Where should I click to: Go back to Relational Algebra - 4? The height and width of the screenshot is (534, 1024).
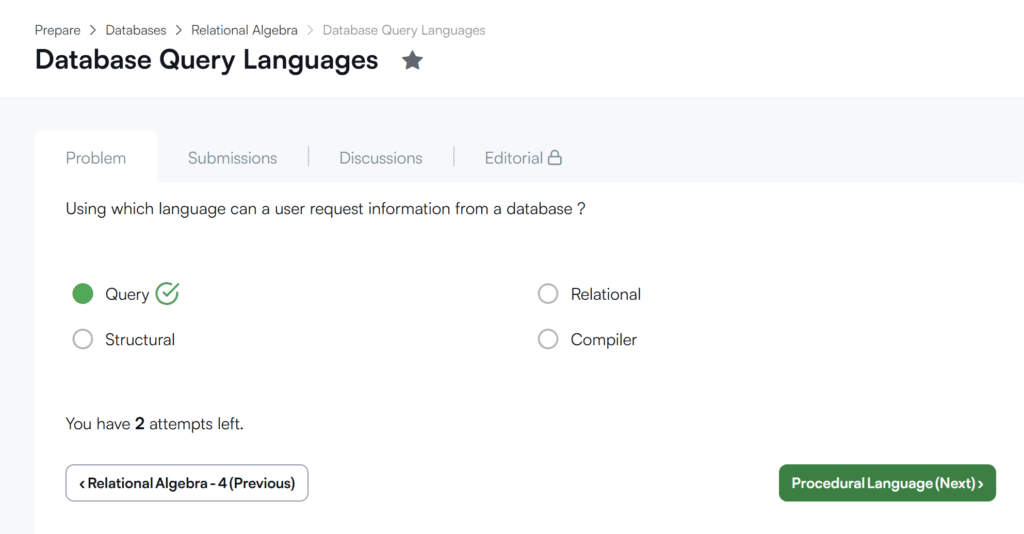[187, 483]
